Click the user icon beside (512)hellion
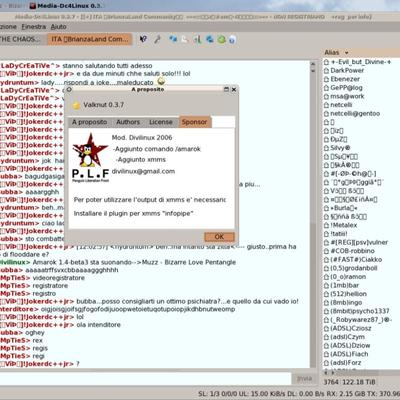The image size is (400, 400). [x=327, y=294]
